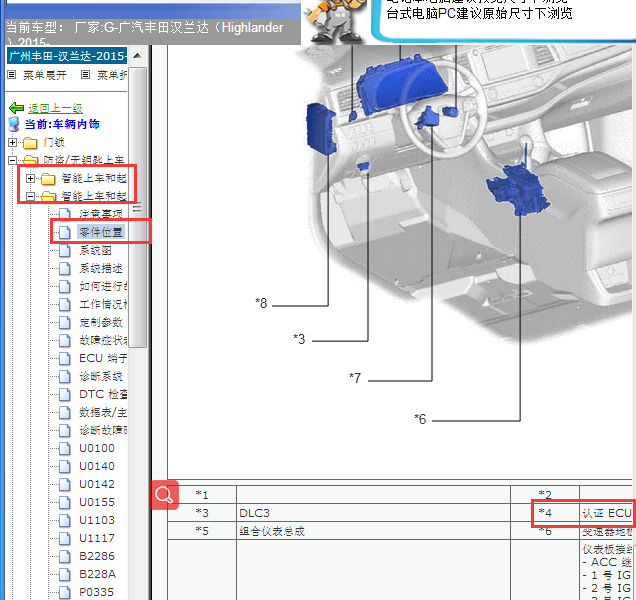The width and height of the screenshot is (636, 600).
Task: Click the page icon beside 如何进行
Action: 64,286
